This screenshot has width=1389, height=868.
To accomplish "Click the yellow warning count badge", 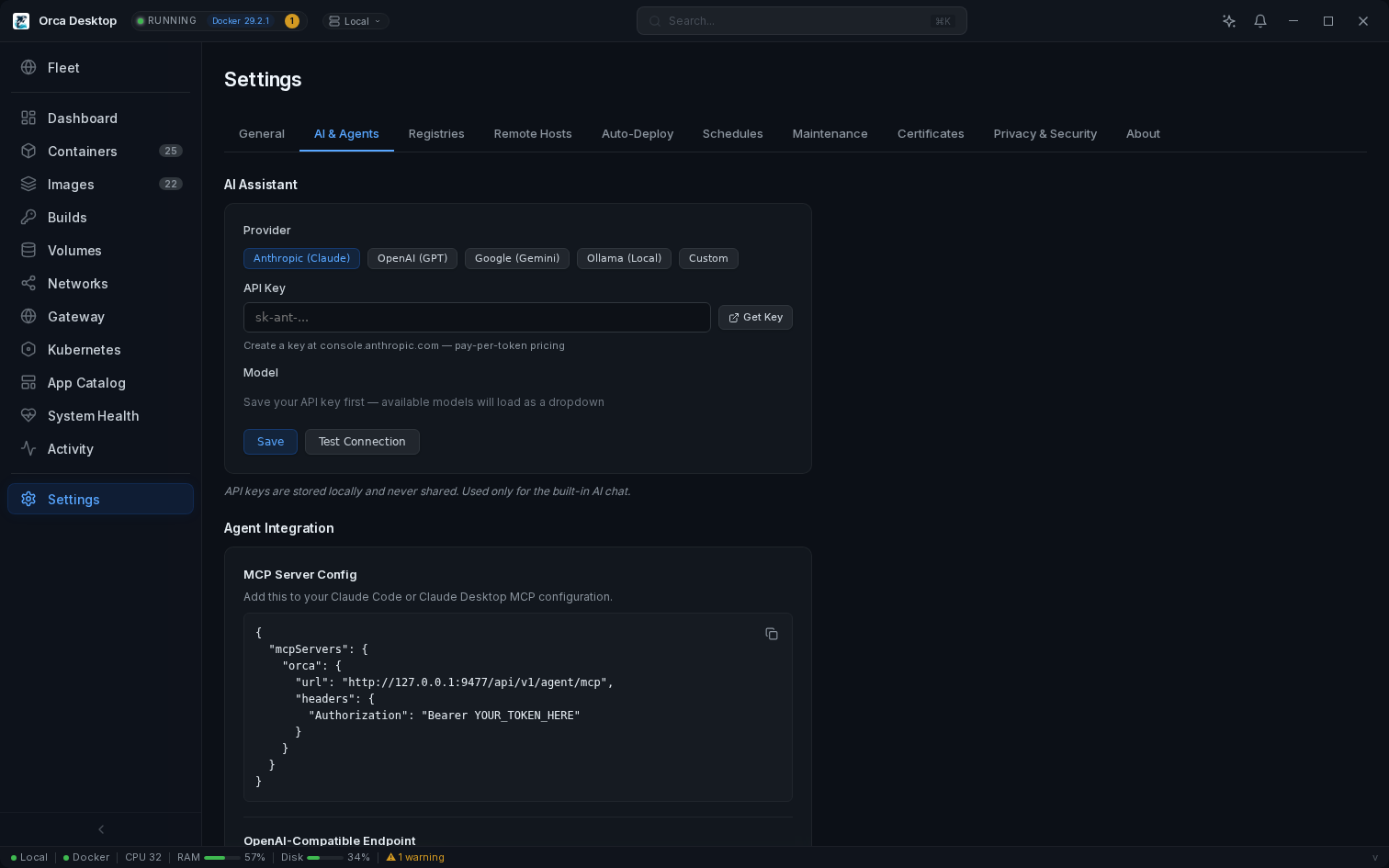I will (292, 21).
